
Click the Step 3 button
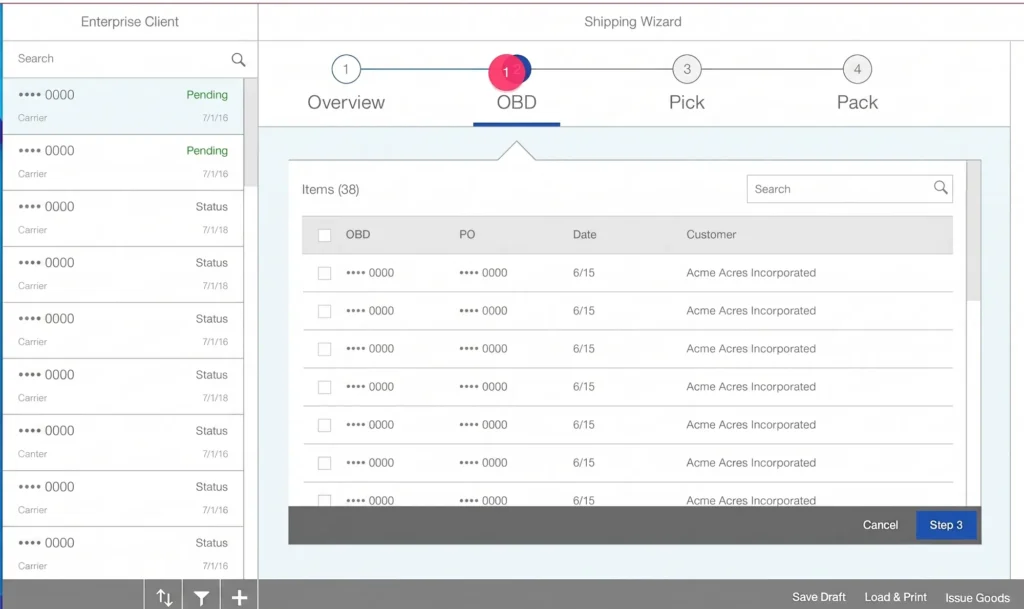pos(946,525)
